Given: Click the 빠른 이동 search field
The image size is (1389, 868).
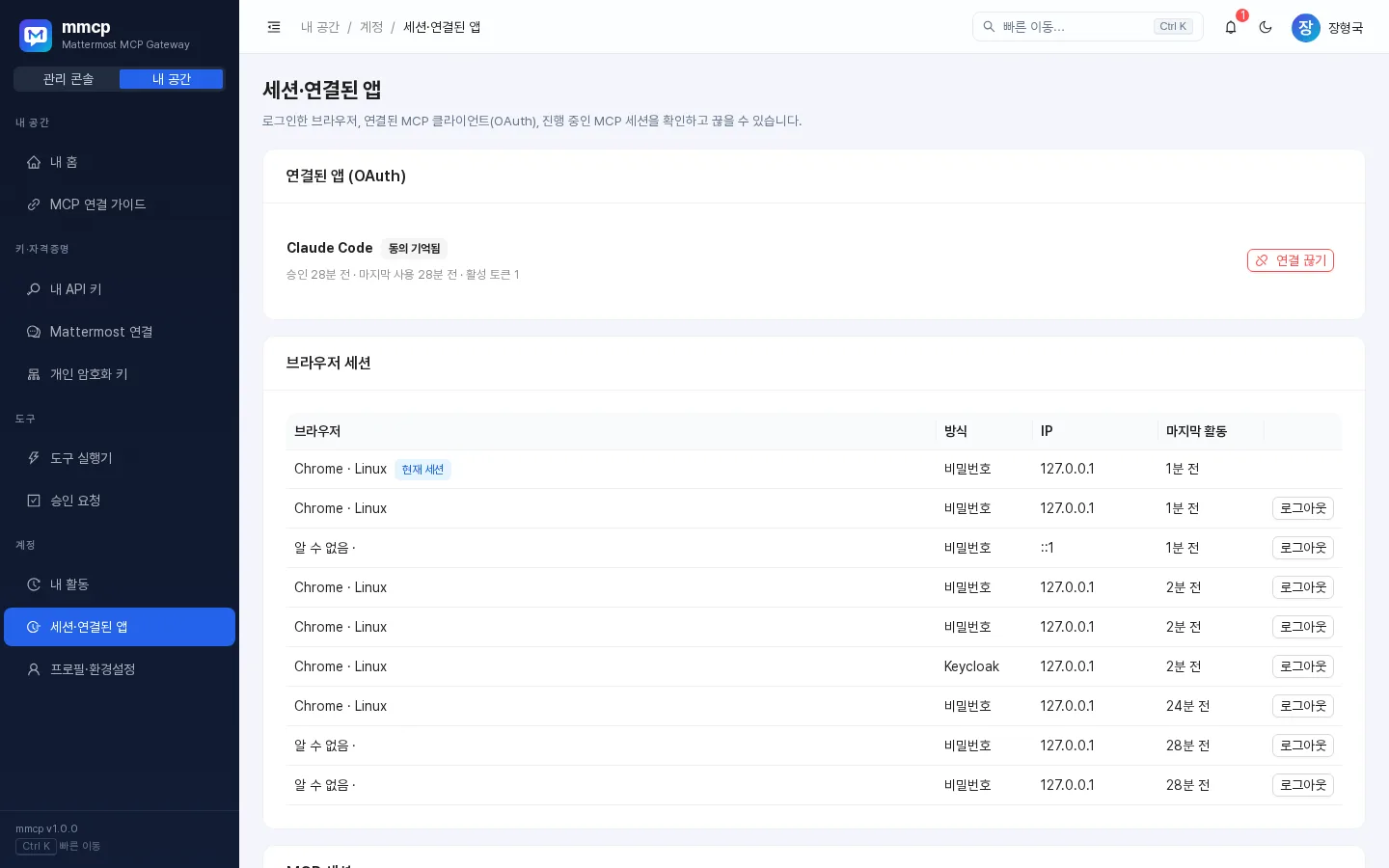Looking at the screenshot, I should [x=1088, y=27].
